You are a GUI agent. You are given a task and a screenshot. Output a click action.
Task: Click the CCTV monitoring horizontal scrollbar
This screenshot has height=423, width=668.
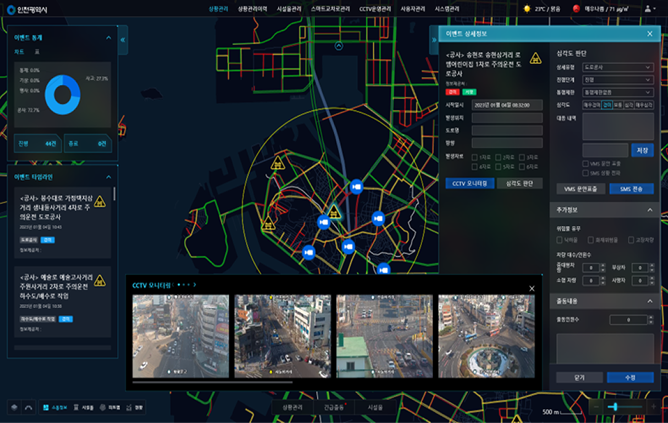(212, 382)
